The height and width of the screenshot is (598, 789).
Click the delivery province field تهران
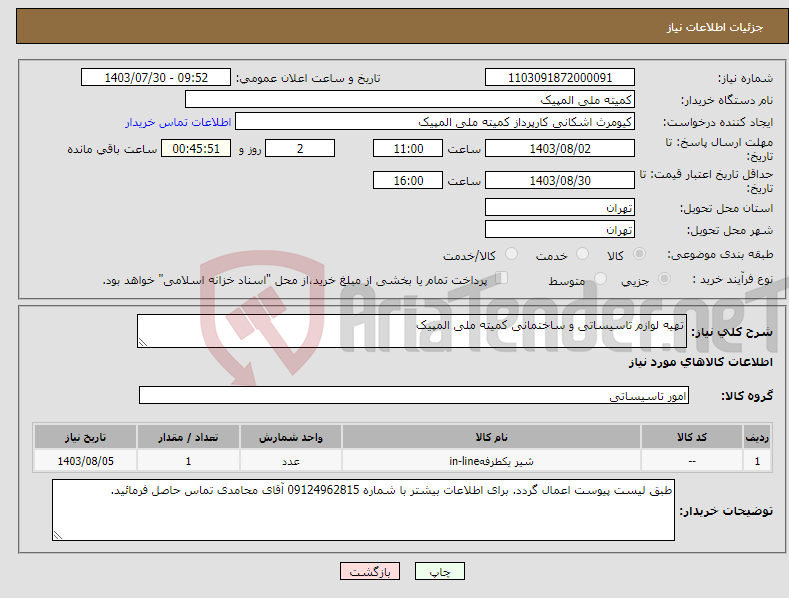click(x=560, y=207)
